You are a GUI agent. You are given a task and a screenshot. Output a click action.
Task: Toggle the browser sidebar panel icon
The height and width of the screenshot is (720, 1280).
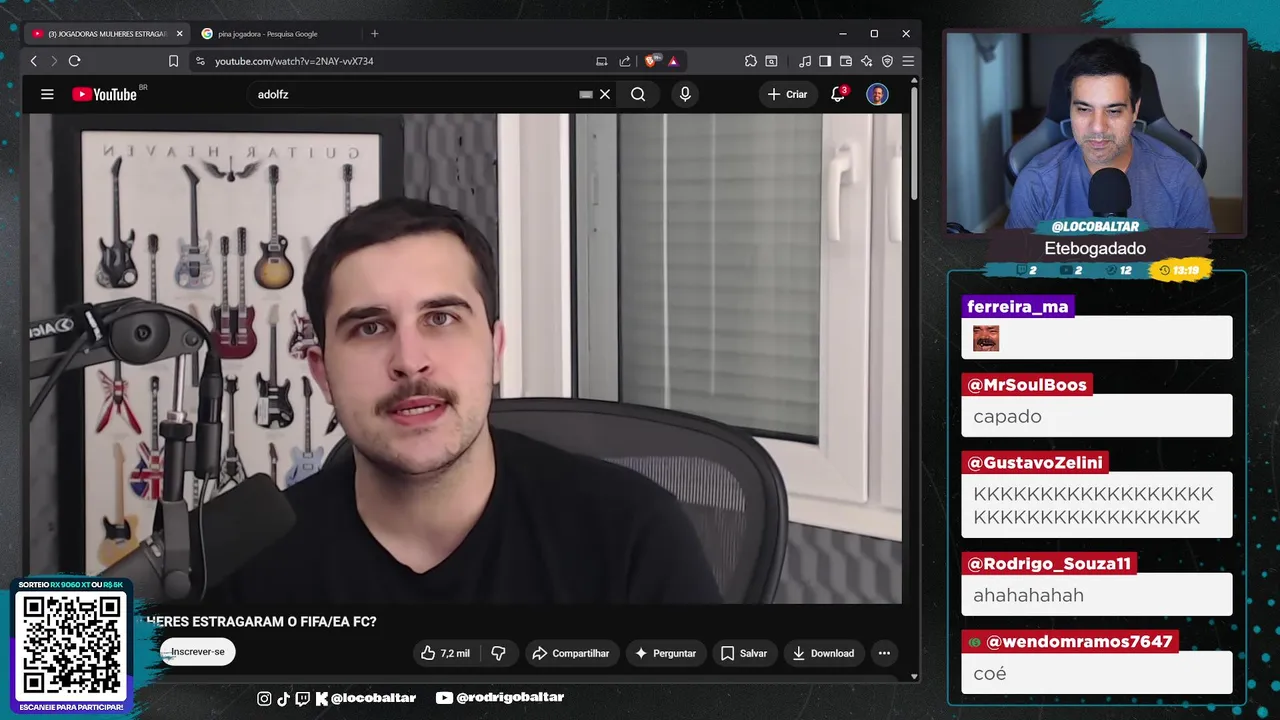point(825,61)
